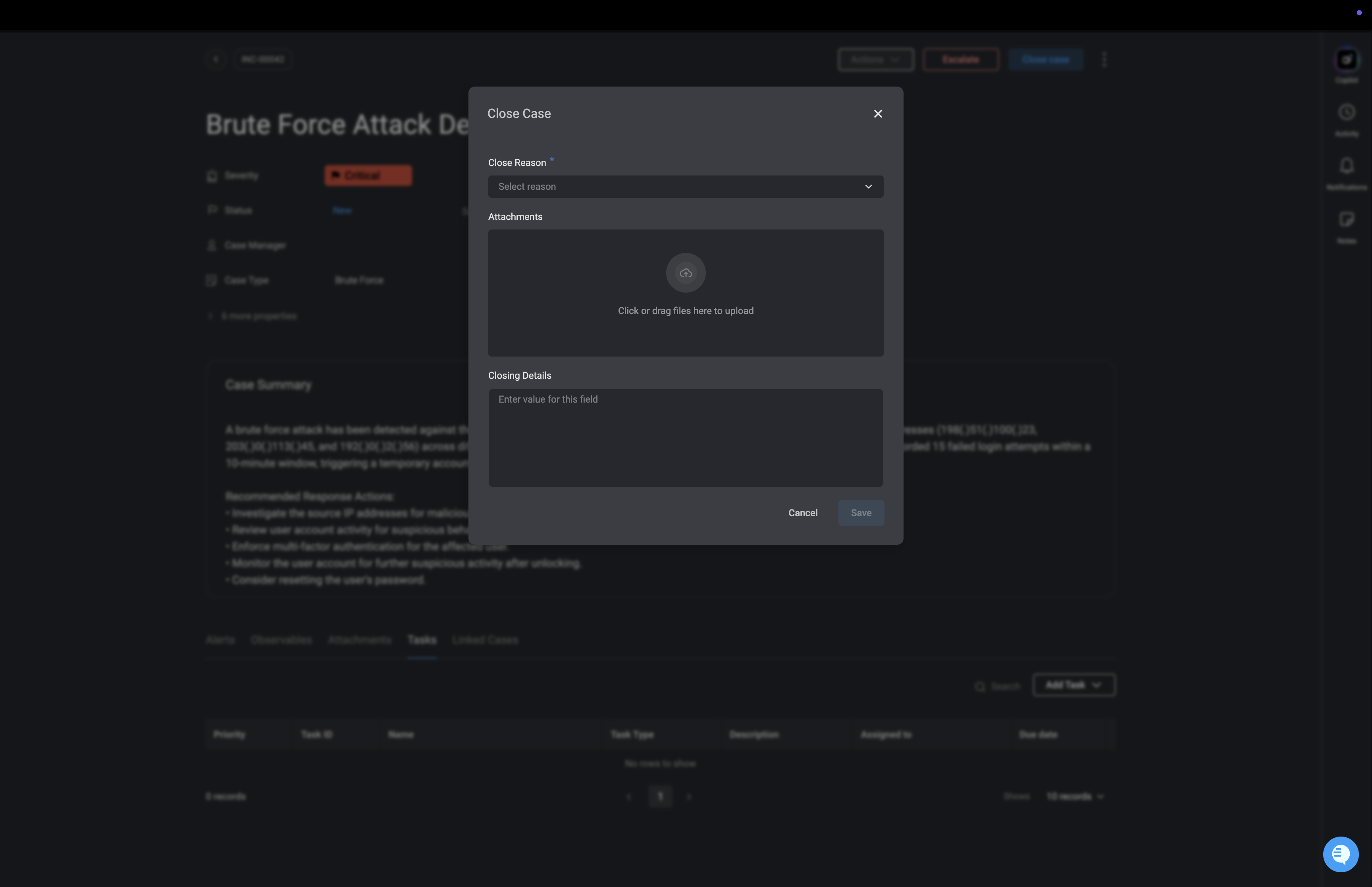Open the Select reason dropdown
The height and width of the screenshot is (887, 1372).
[674, 187]
